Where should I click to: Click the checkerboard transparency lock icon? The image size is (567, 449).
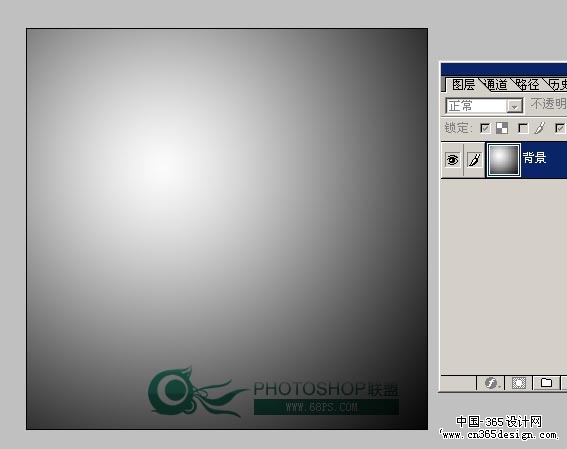pyautogui.click(x=502, y=128)
